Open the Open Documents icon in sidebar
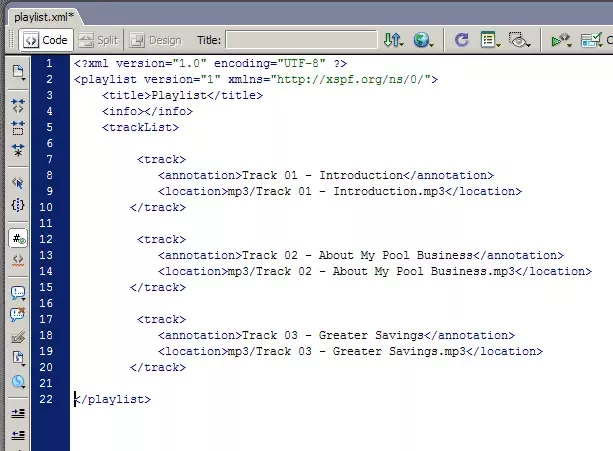The width and height of the screenshot is (613, 451). (x=18, y=72)
